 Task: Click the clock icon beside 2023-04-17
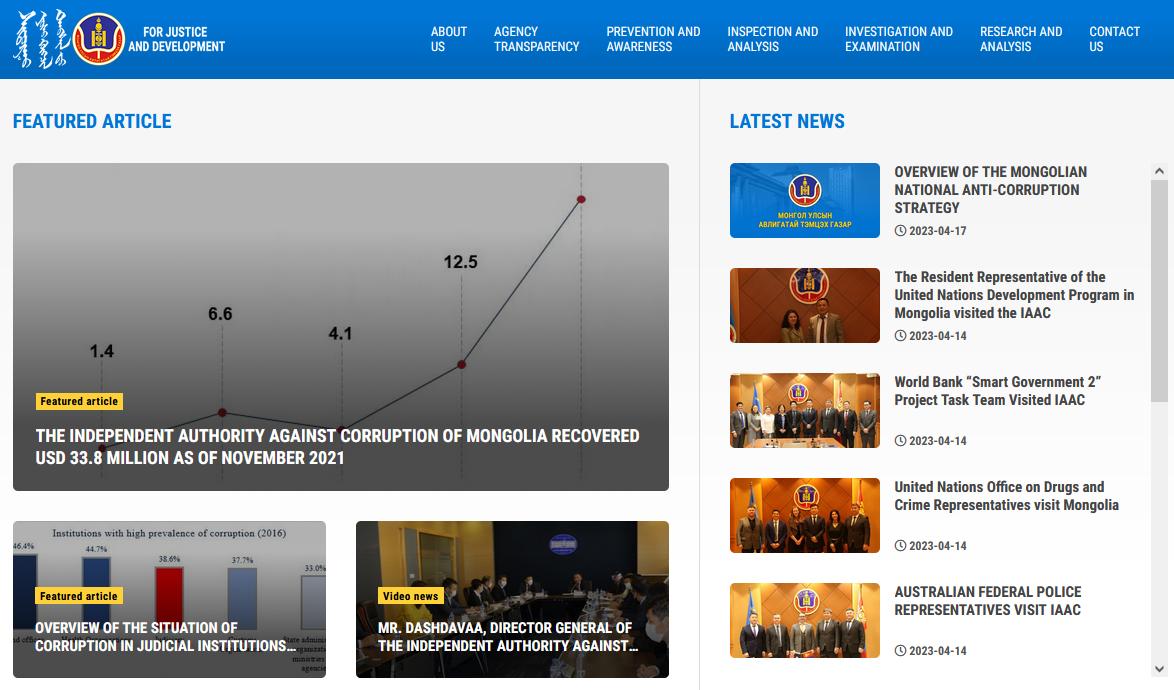tap(900, 230)
